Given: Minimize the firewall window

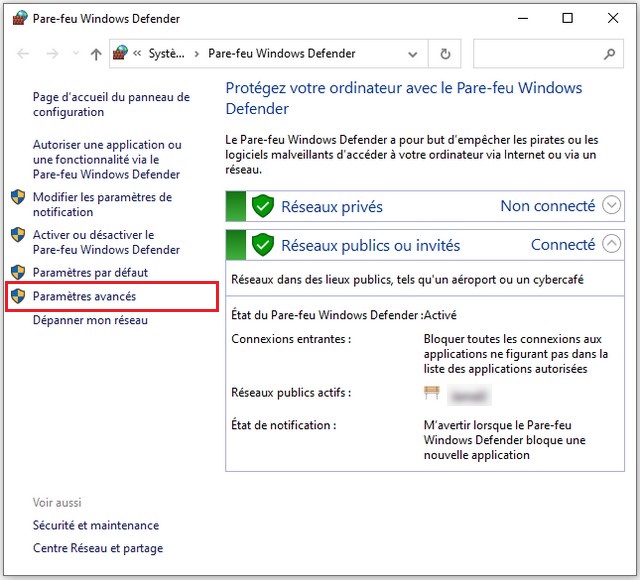Looking at the screenshot, I should [x=523, y=18].
